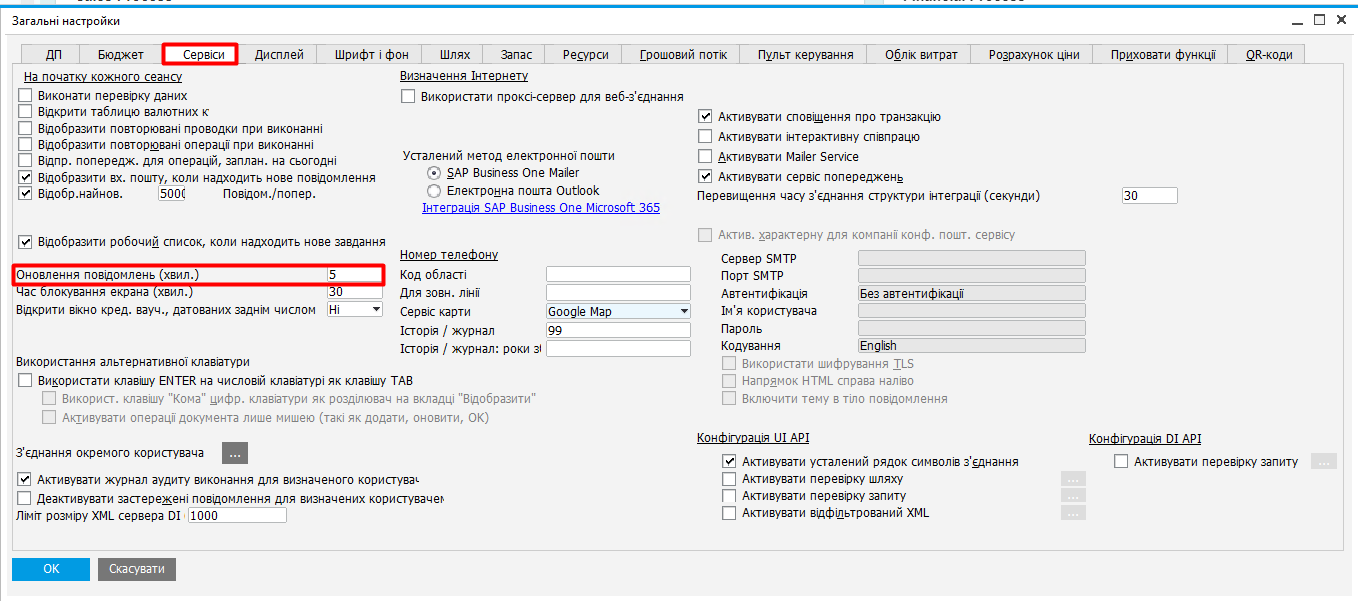Click the ellipsis button next to З'єднання окремого користувача
Viewport: 1358px width, 601px height.
pyautogui.click(x=234, y=453)
